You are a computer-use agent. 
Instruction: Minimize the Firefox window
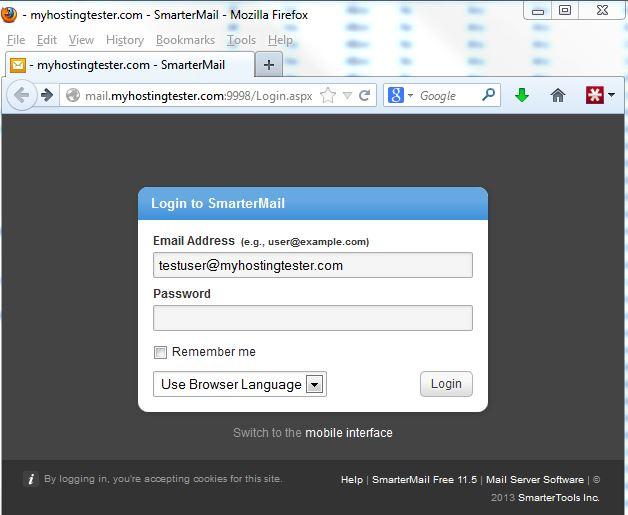tap(537, 11)
